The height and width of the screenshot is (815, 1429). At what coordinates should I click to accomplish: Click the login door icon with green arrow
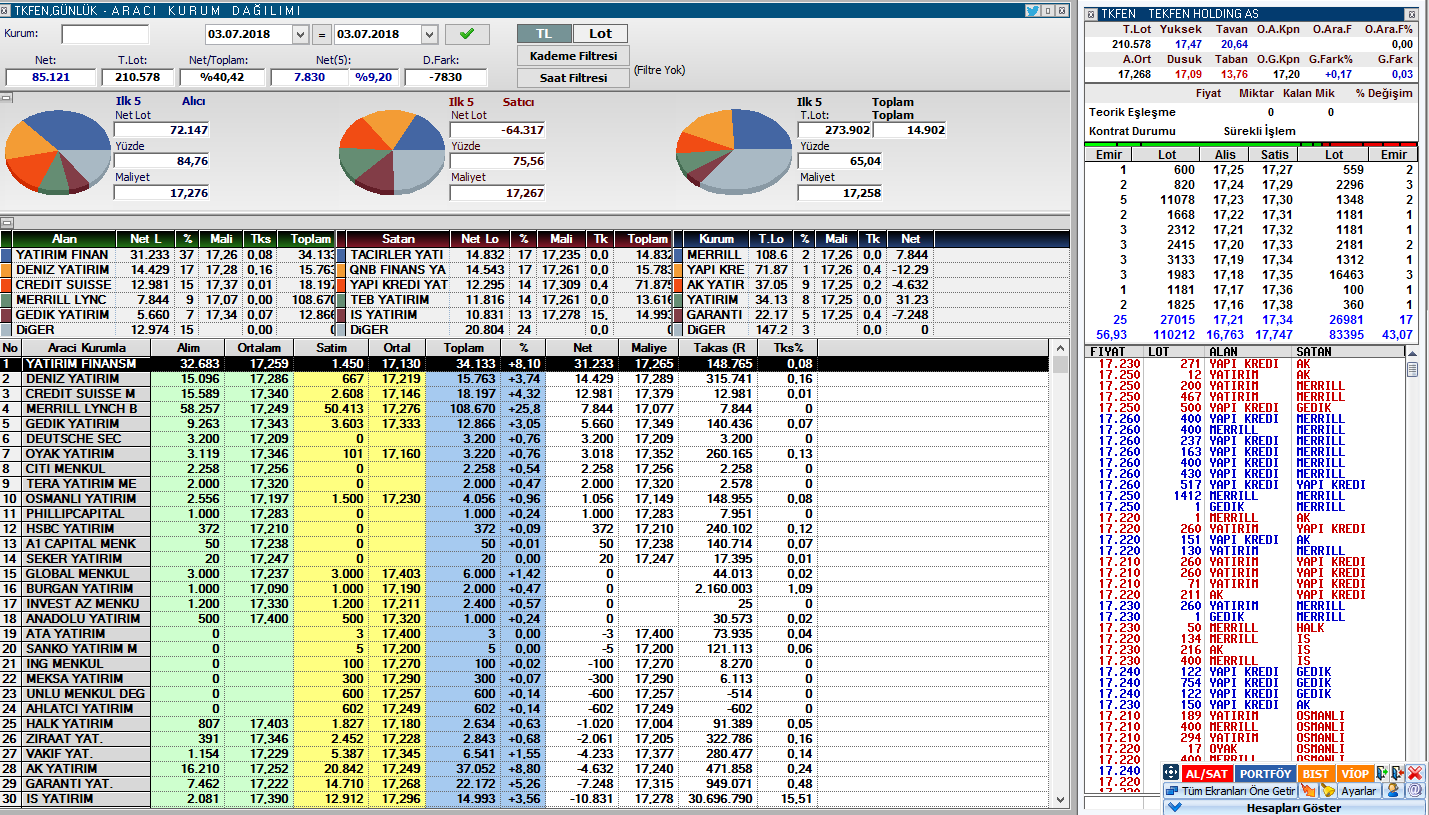[x=1383, y=773]
